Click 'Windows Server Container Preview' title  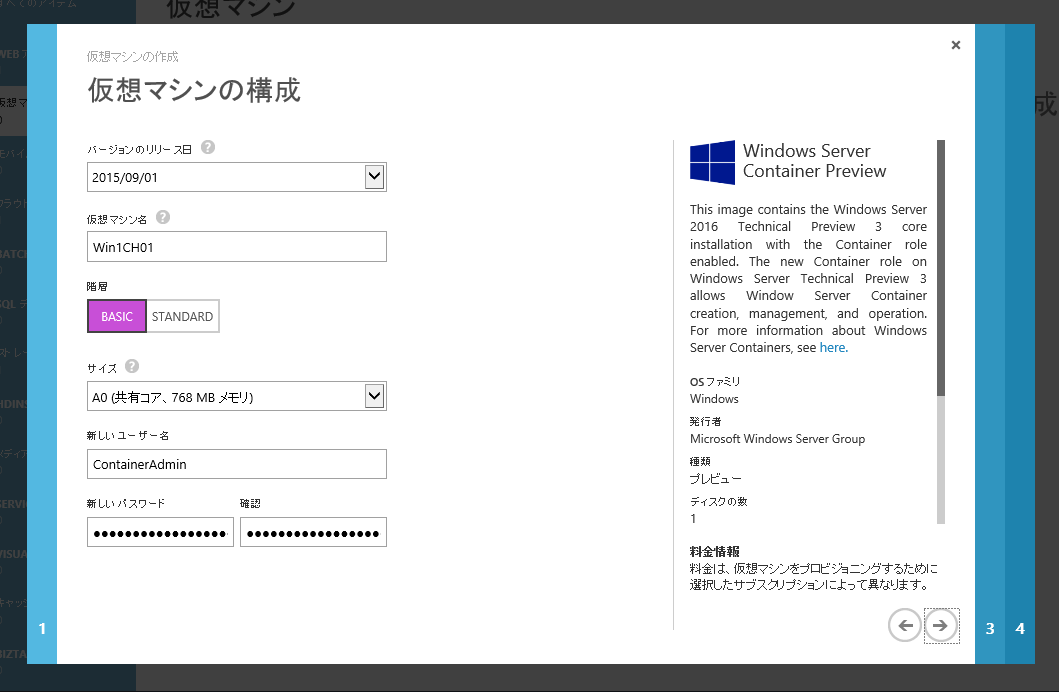point(815,161)
